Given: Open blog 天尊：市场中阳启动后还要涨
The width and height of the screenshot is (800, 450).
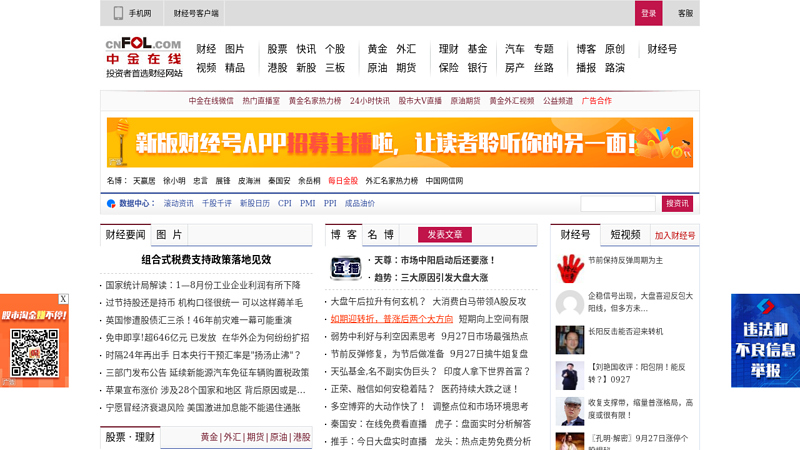Looking at the screenshot, I should (x=435, y=260).
